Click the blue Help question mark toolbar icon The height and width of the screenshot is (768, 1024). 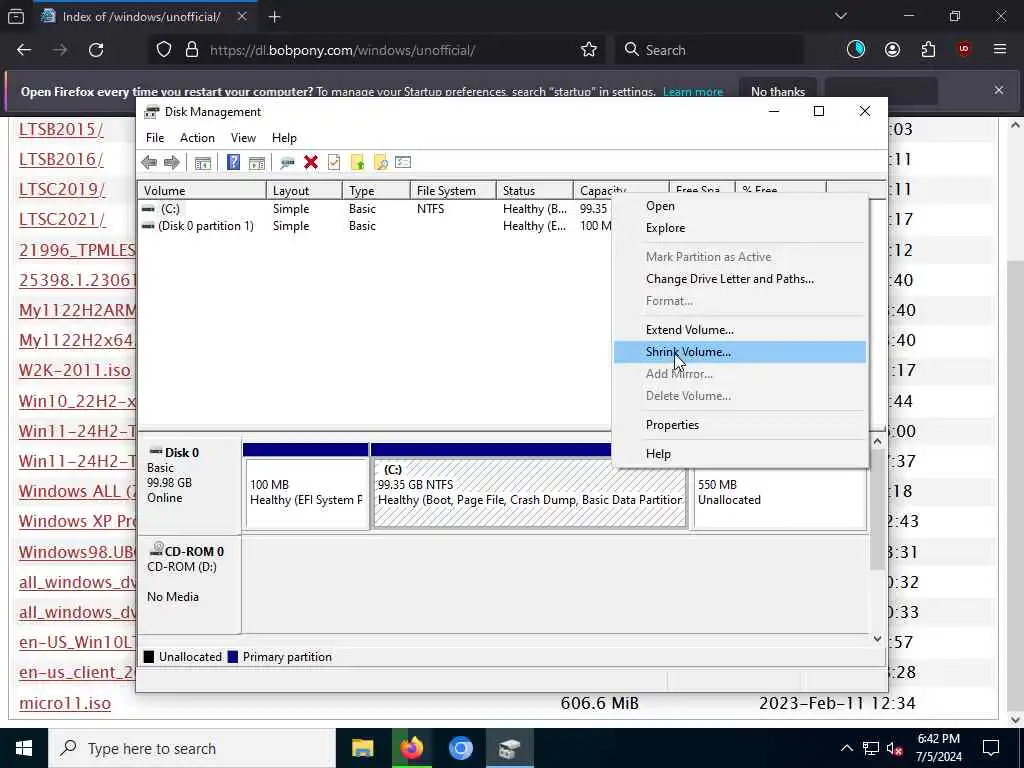pyautogui.click(x=233, y=163)
